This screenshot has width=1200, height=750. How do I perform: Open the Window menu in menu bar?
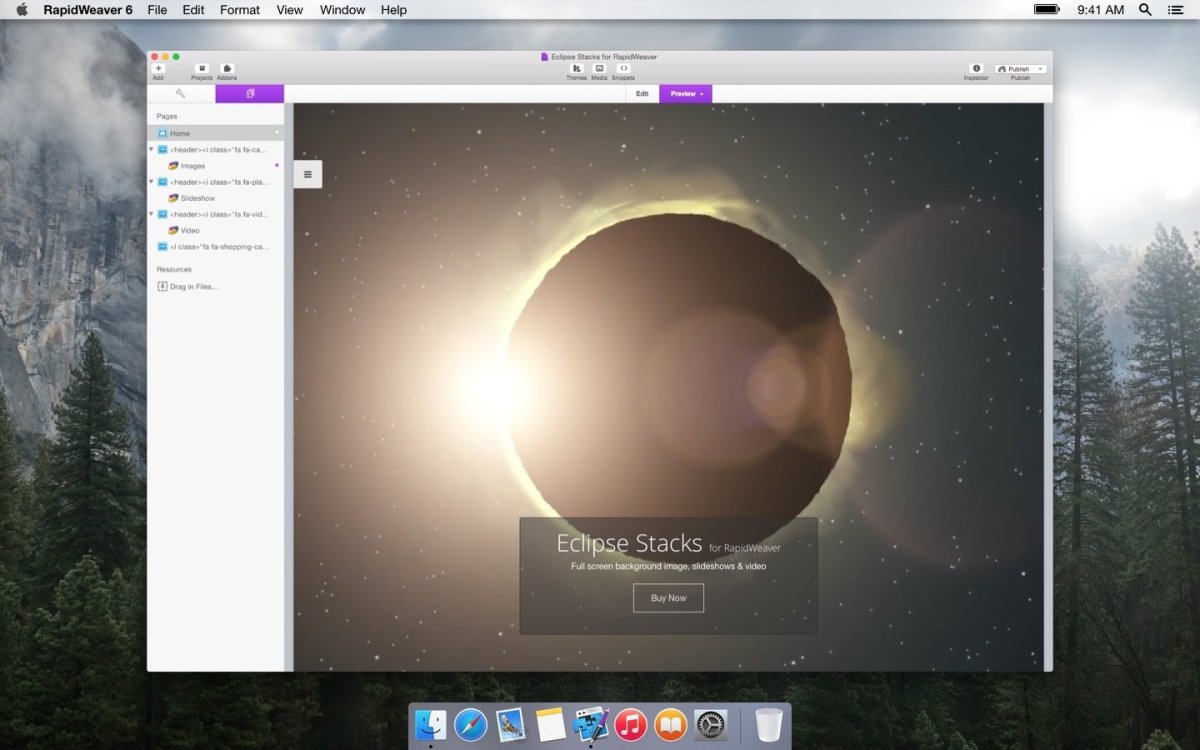pyautogui.click(x=342, y=10)
